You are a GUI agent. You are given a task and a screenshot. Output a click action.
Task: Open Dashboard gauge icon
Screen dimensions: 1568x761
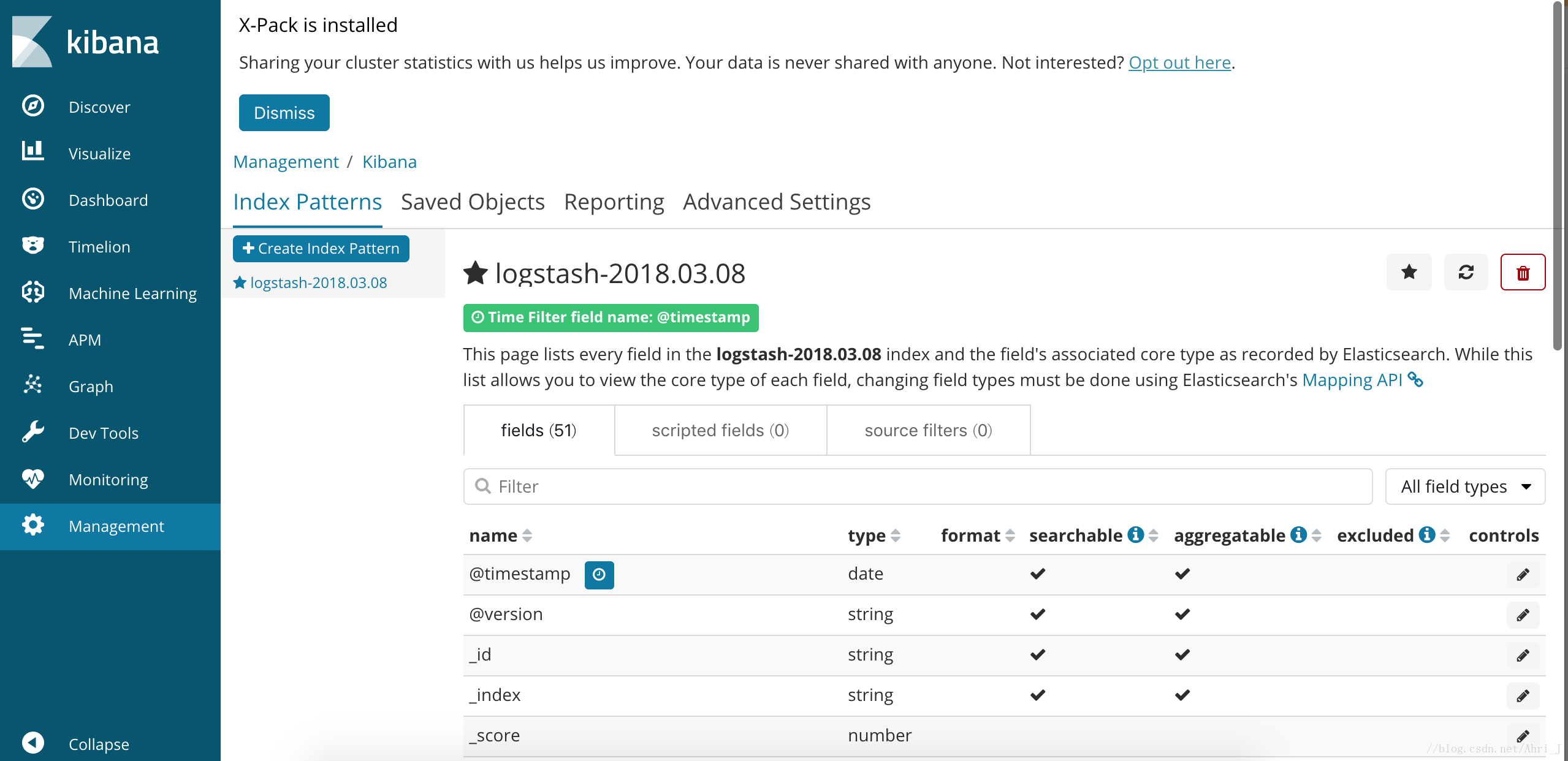coord(33,199)
